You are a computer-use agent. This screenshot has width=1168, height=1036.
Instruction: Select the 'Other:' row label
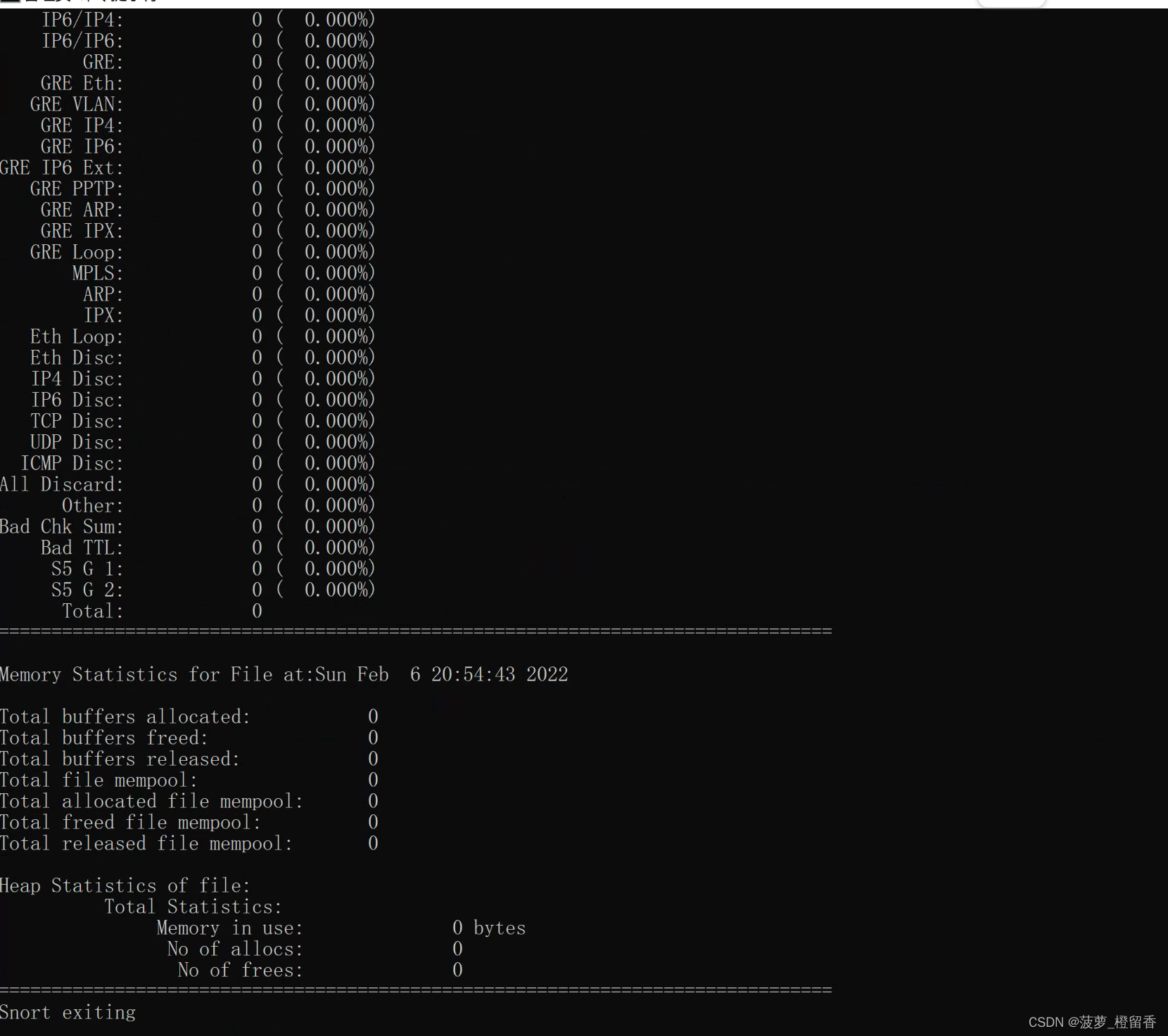[x=93, y=505]
